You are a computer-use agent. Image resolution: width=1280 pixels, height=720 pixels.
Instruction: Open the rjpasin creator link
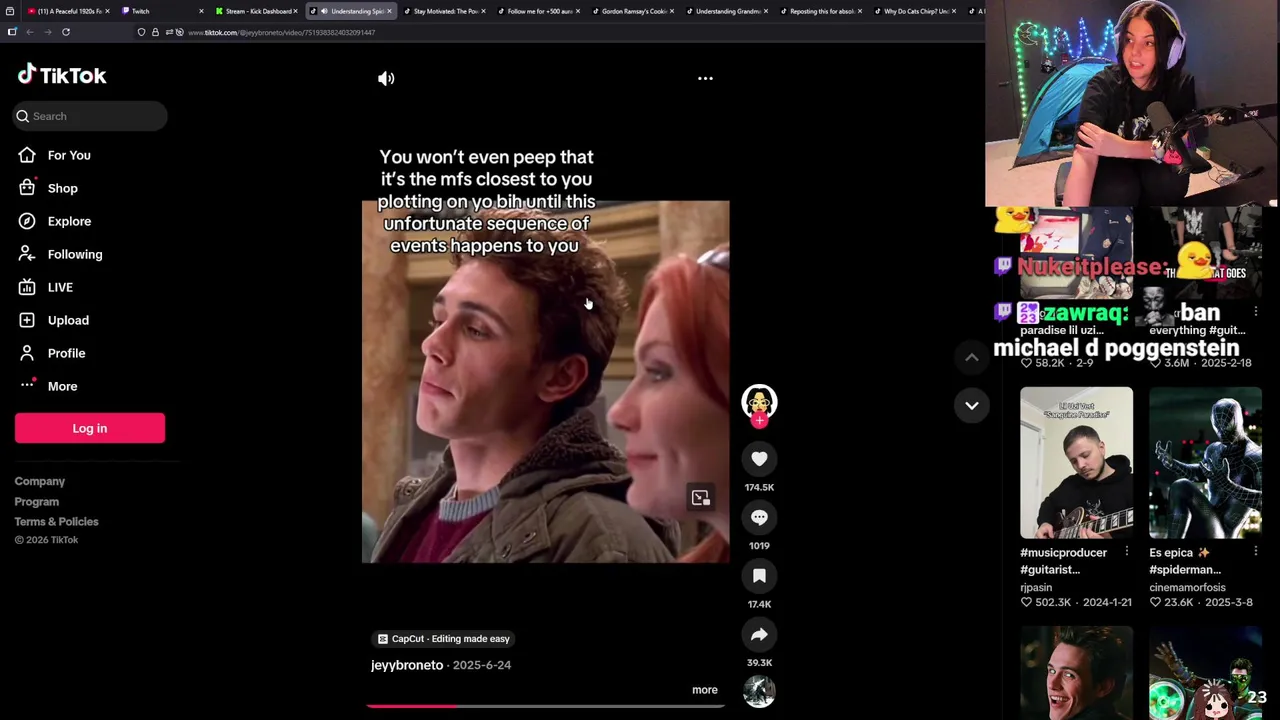click(1036, 587)
